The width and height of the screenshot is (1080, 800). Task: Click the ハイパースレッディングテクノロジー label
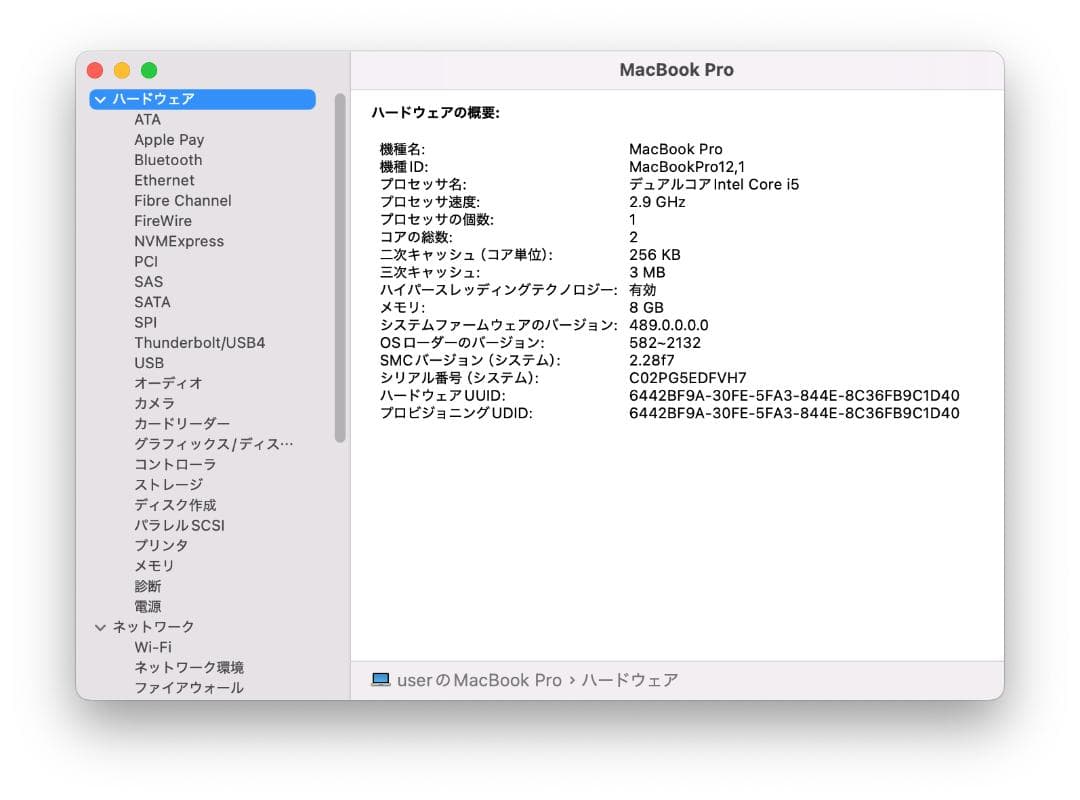(x=499, y=290)
